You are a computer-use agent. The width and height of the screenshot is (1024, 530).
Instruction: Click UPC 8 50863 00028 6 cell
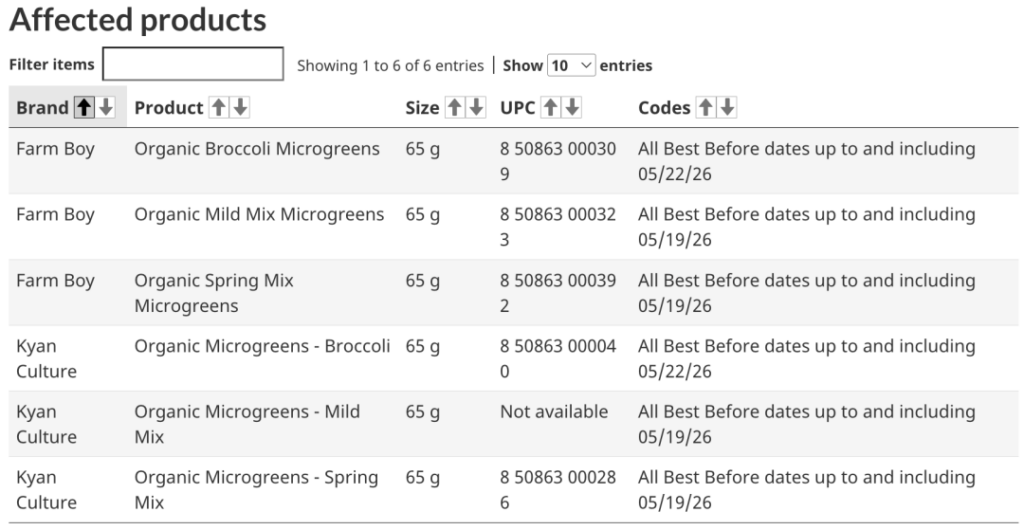[x=558, y=490]
